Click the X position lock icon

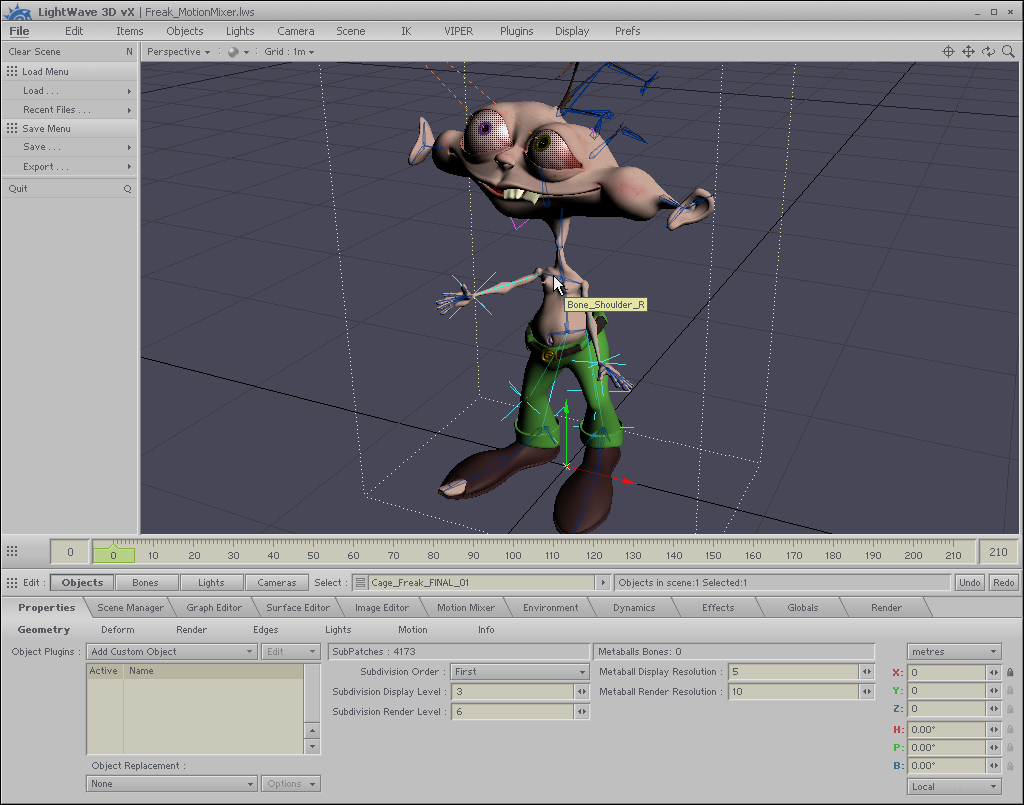(1010, 673)
